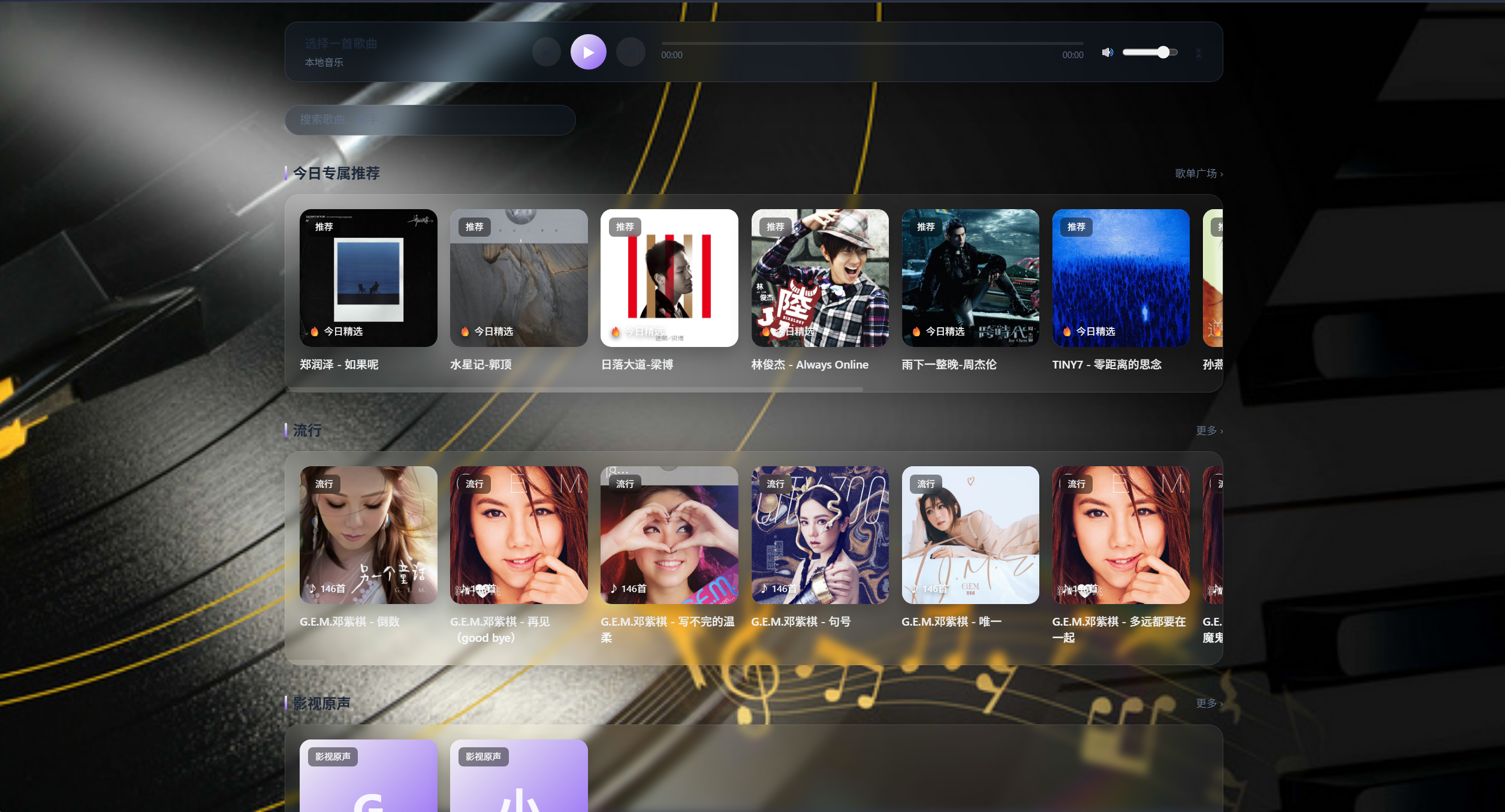Seek on the playback progress bar
Viewport: 1505px width, 812px height.
pyautogui.click(x=872, y=44)
